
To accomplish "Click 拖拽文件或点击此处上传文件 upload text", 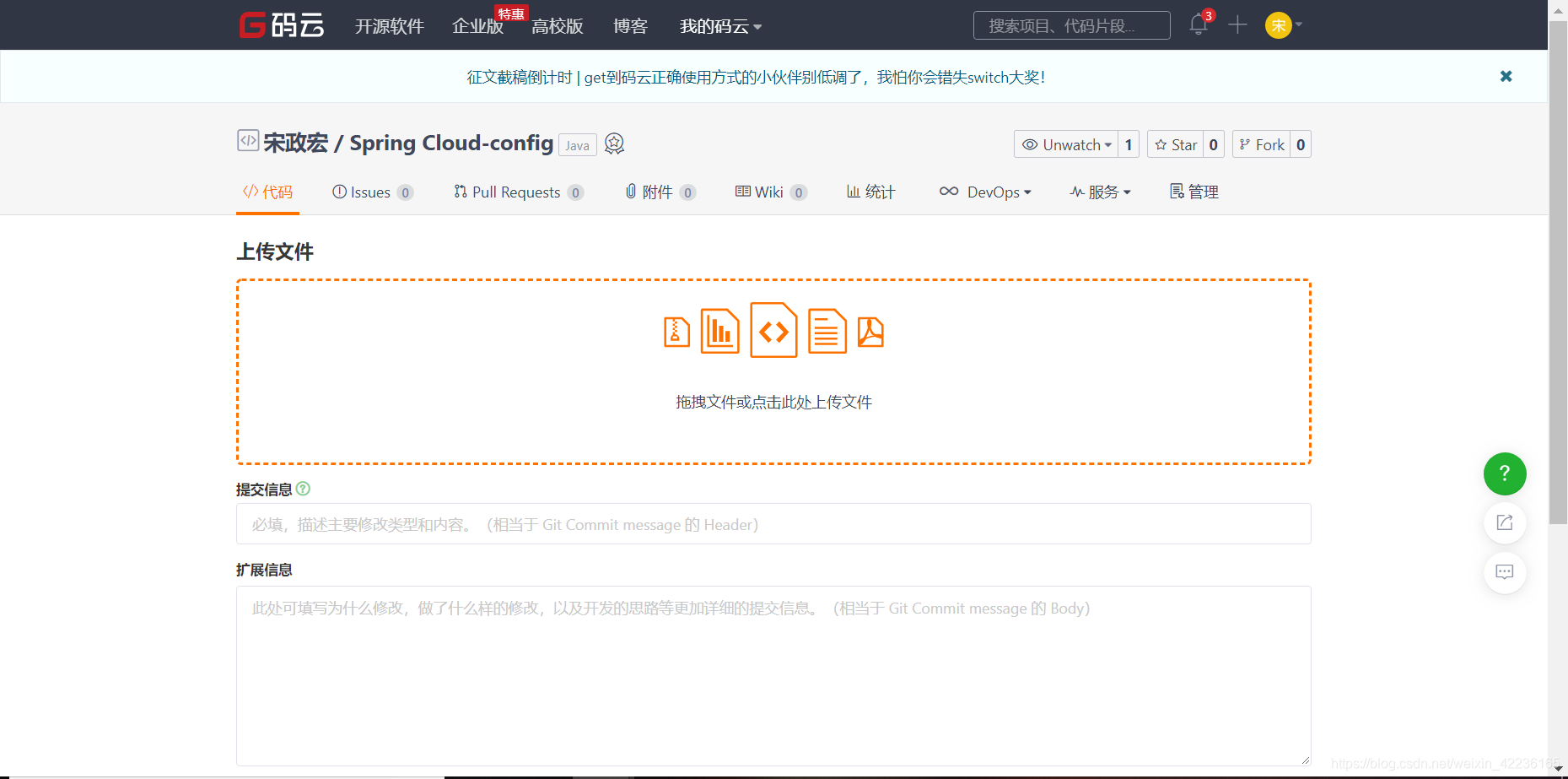I will [773, 403].
